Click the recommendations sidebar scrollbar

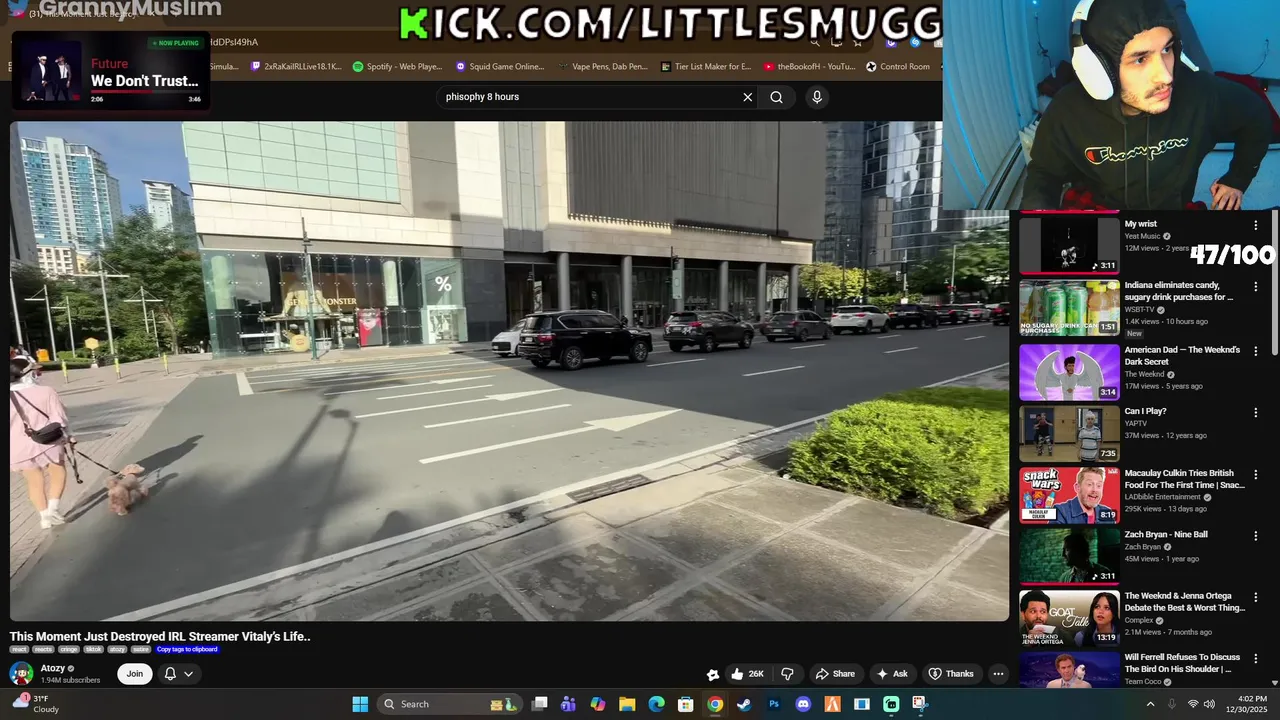click(x=1274, y=283)
